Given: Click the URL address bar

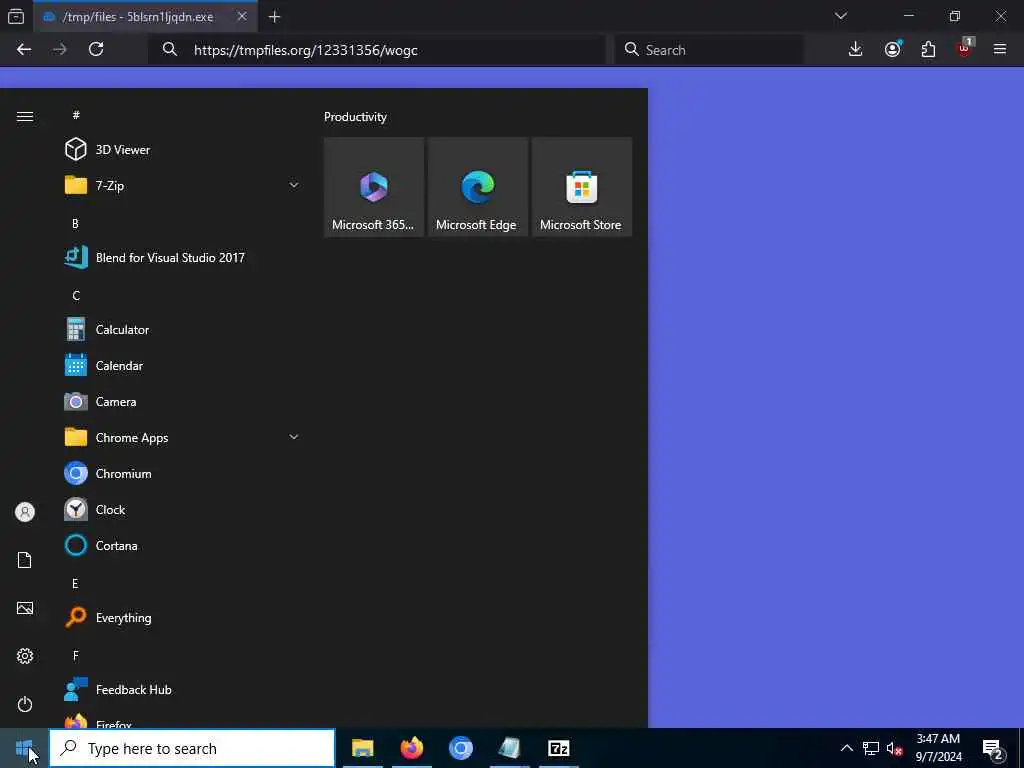Looking at the screenshot, I should coord(377,50).
